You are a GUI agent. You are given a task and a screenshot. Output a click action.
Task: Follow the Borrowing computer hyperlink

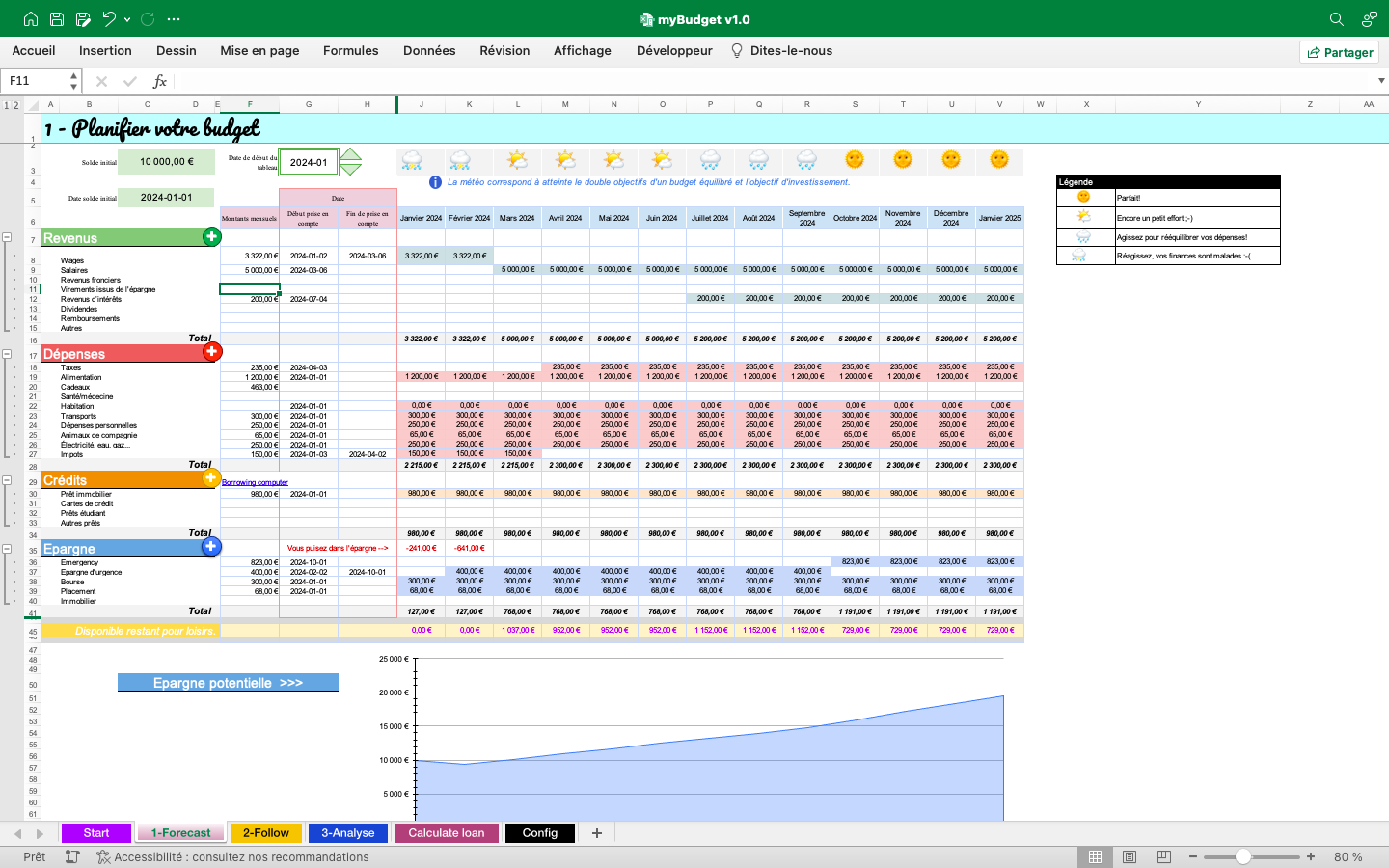tap(253, 481)
